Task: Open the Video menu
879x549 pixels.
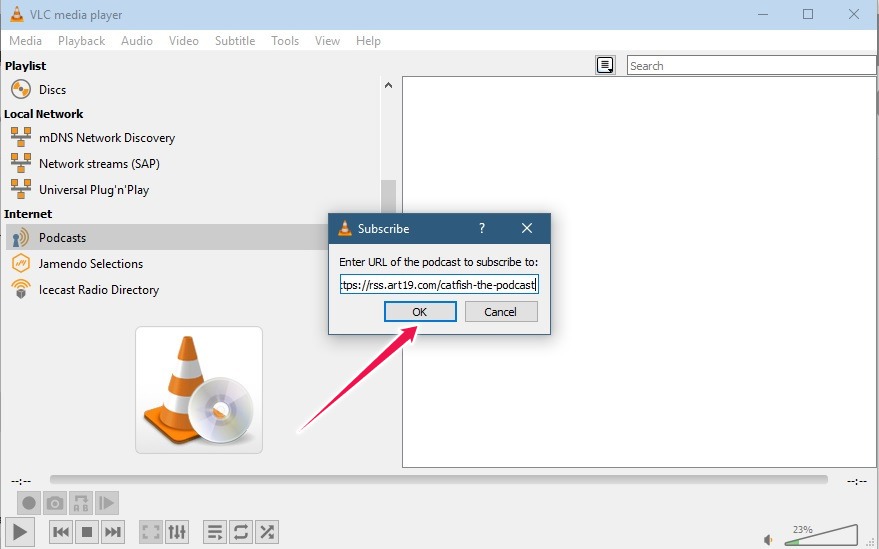Action: tap(183, 41)
